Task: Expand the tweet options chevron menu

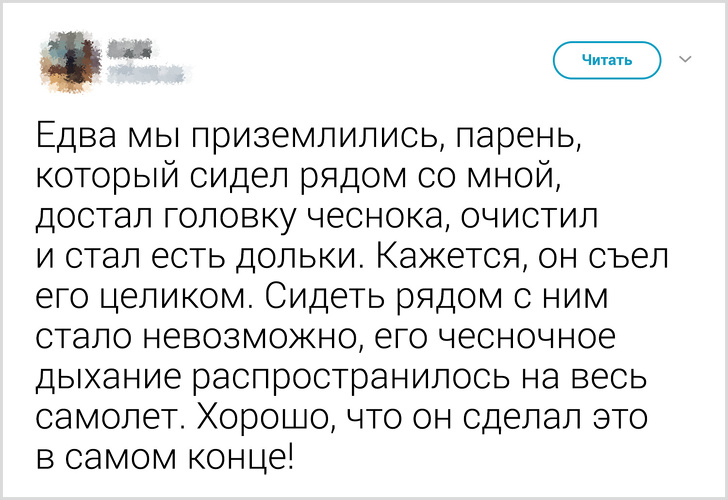Action: [686, 60]
